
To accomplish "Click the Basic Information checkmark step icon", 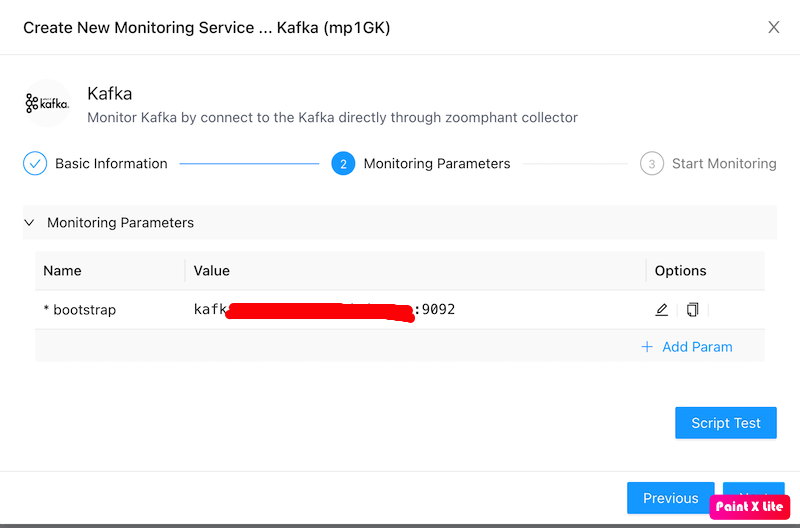I will (35, 164).
